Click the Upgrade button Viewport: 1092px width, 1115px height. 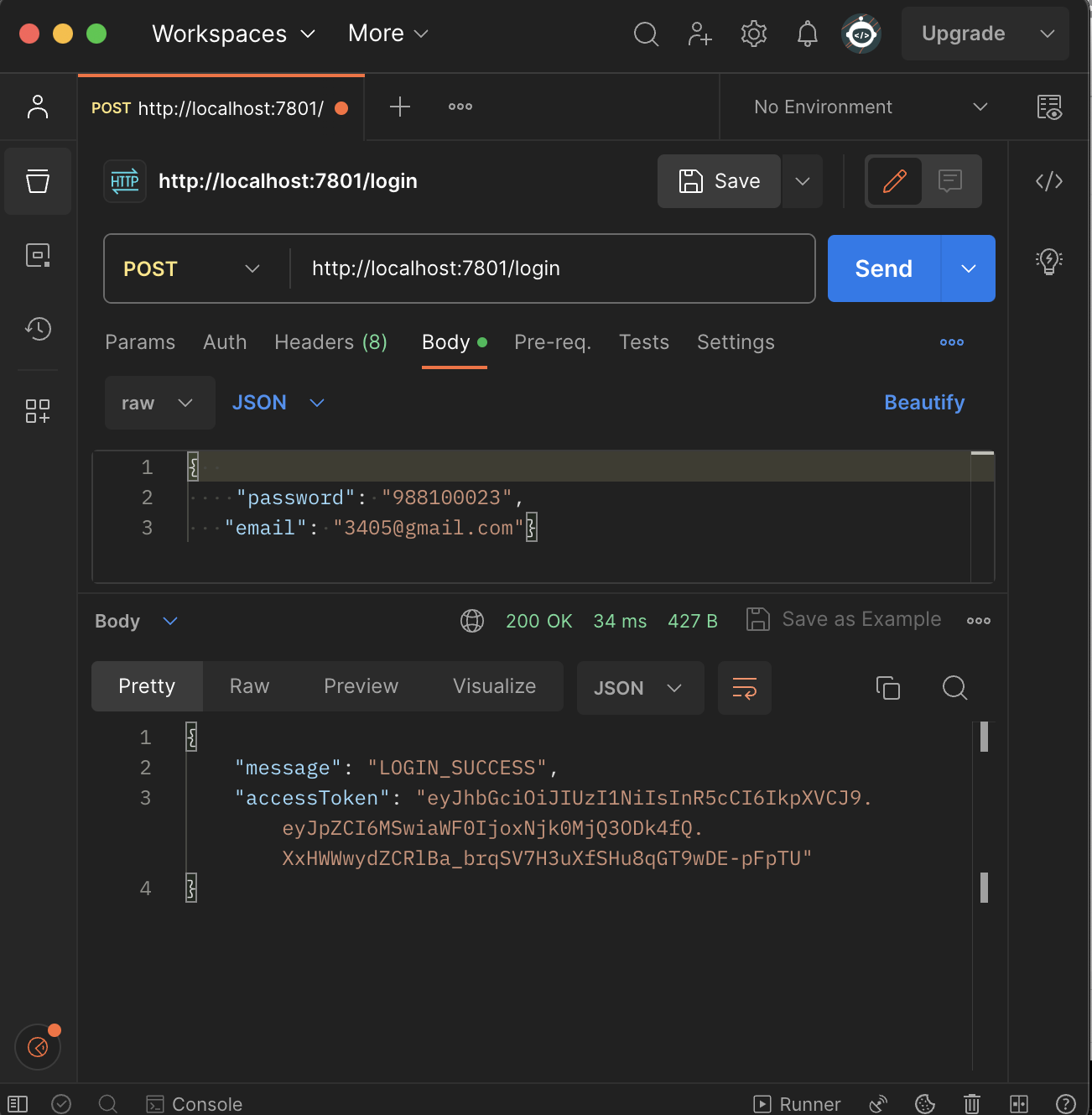[x=963, y=34]
